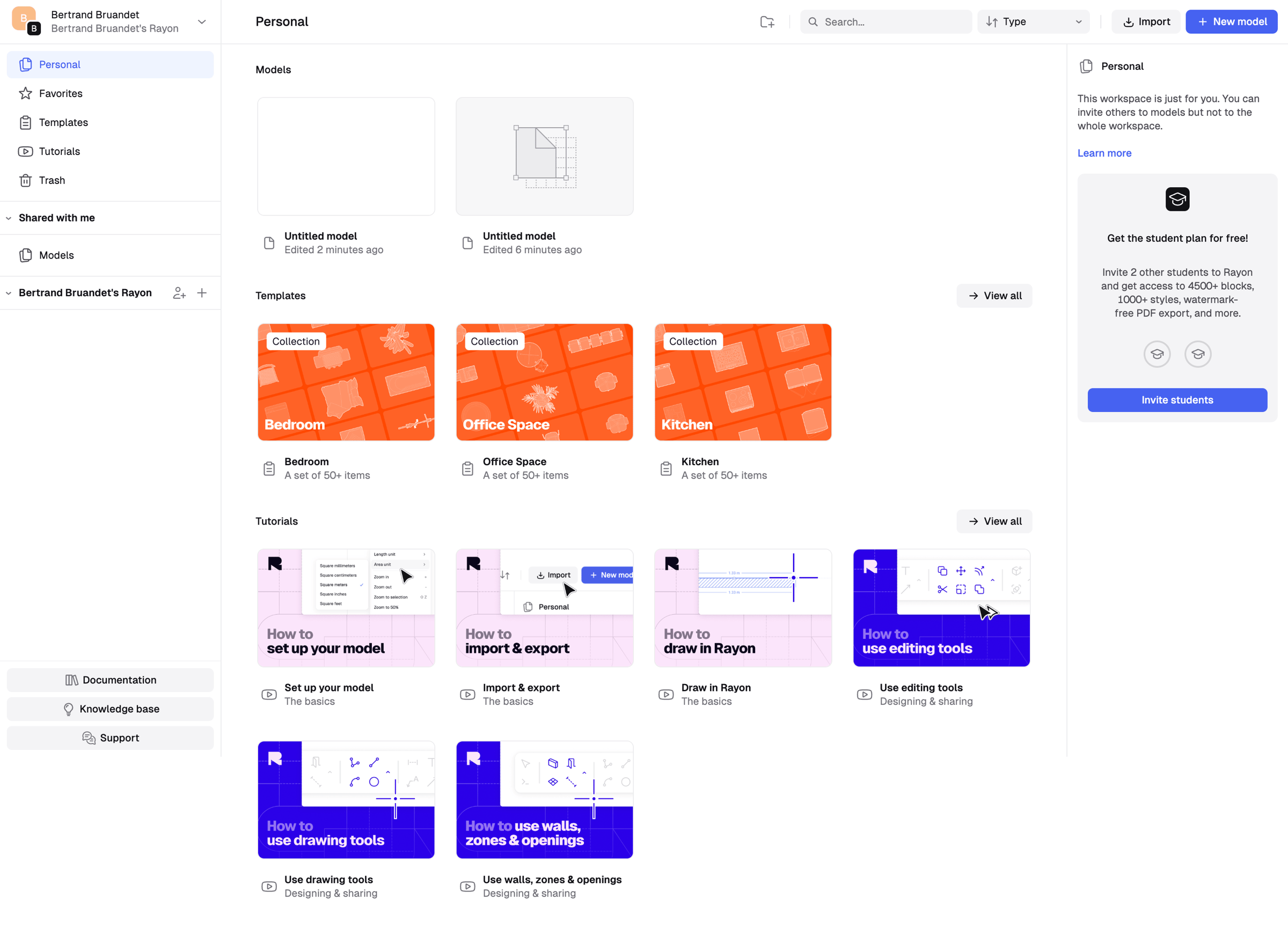Viewport: 1288px width, 927px height.
Task: Collapse the Bertrand Bruandet's Rayon section
Action: (x=9, y=293)
